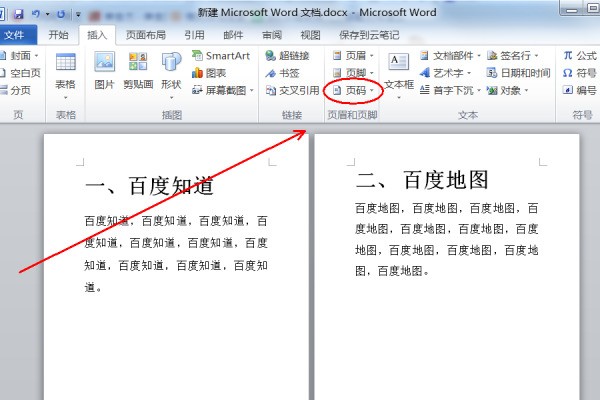Viewport: 600px width, 400px height.
Task: Insert 日期和时间 (Date & Time)
Action: [x=518, y=73]
